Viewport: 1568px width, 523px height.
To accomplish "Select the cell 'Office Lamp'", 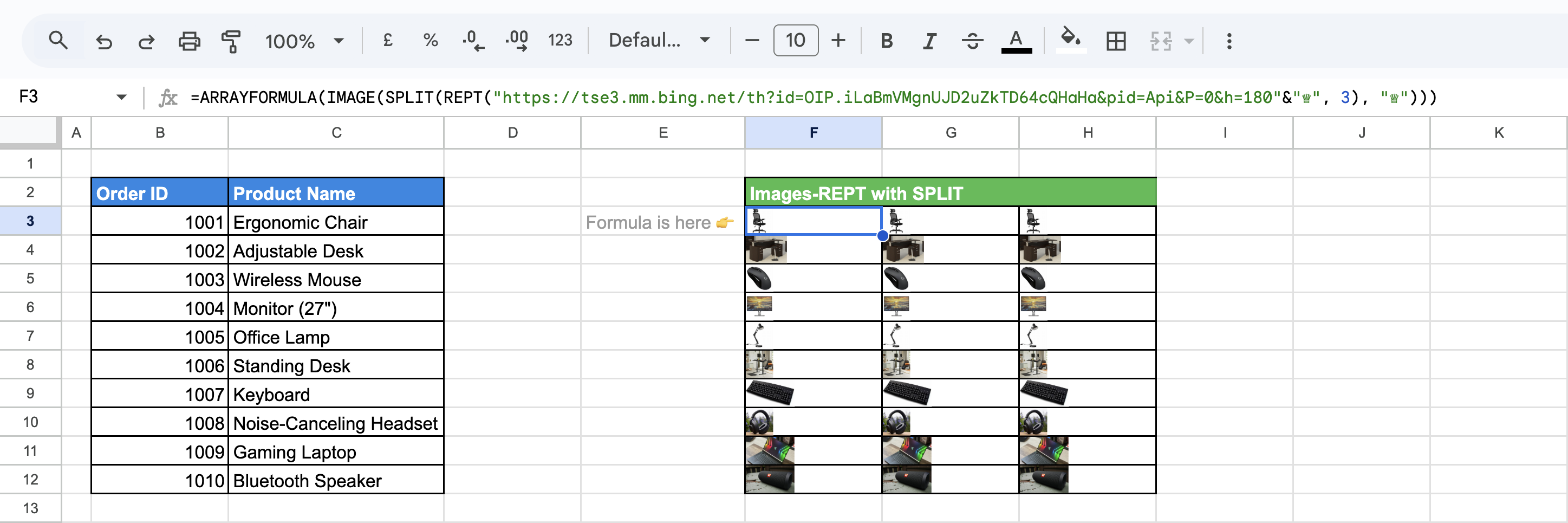I will tap(336, 337).
